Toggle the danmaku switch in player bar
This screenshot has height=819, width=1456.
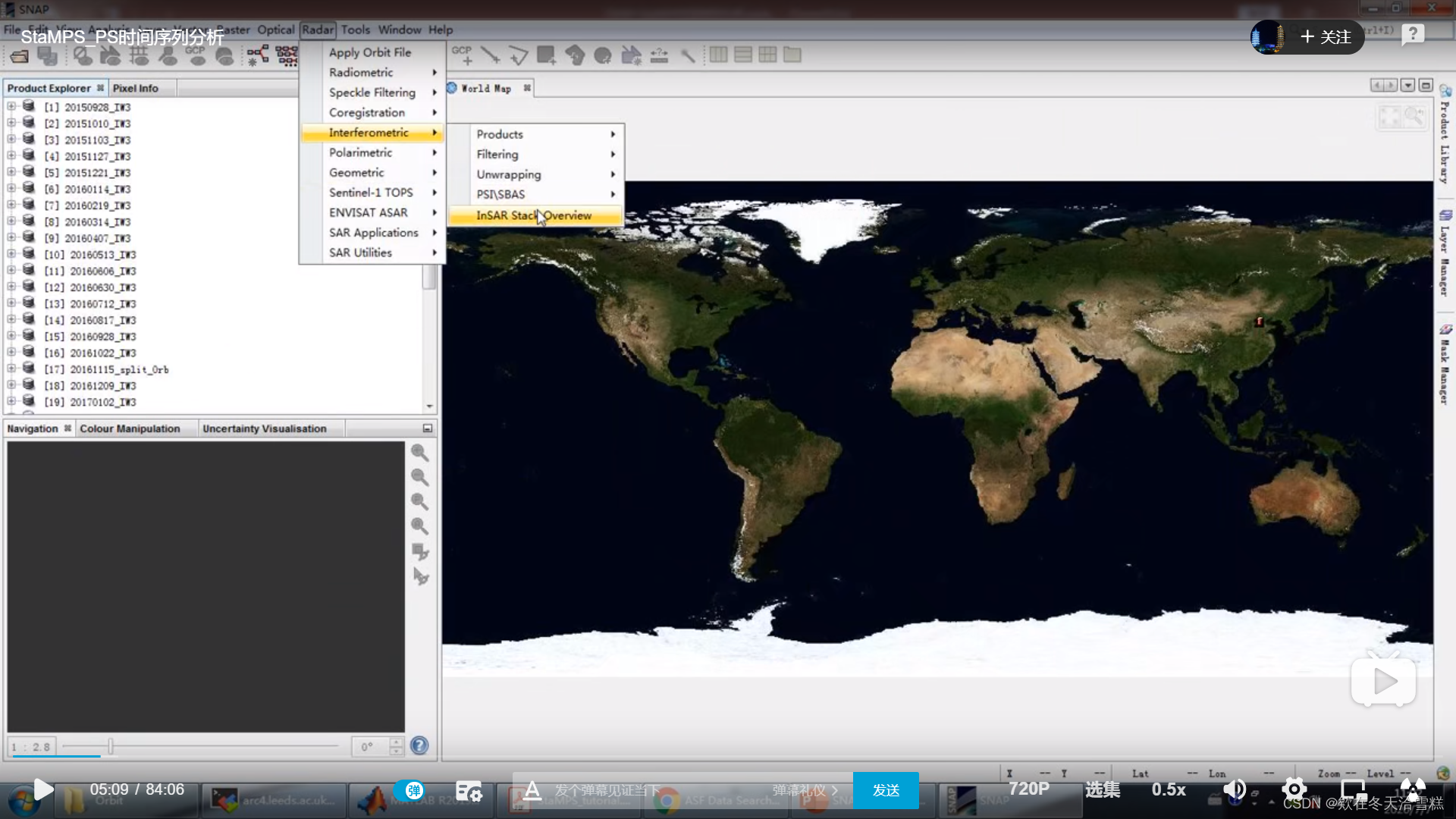pyautogui.click(x=411, y=790)
